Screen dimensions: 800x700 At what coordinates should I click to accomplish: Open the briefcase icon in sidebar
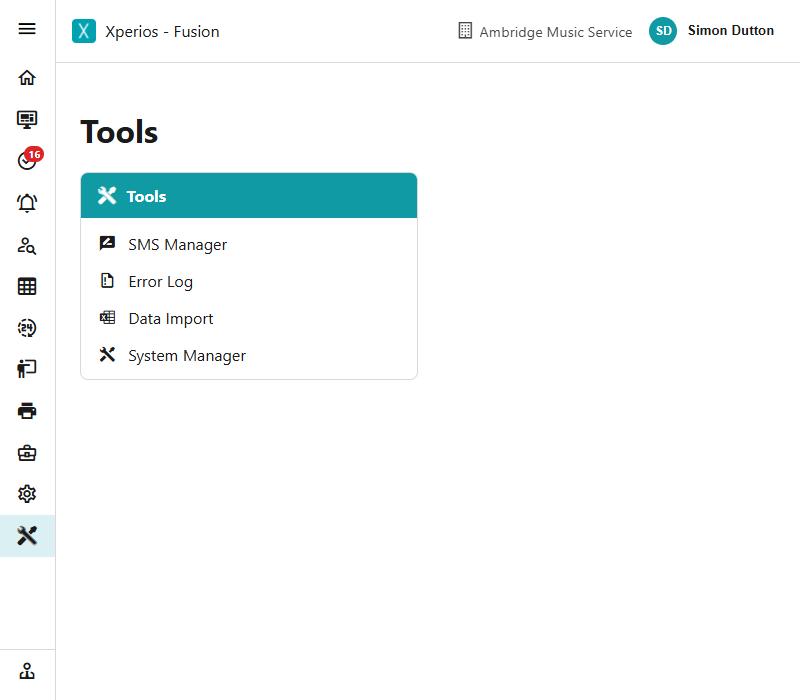point(27,453)
